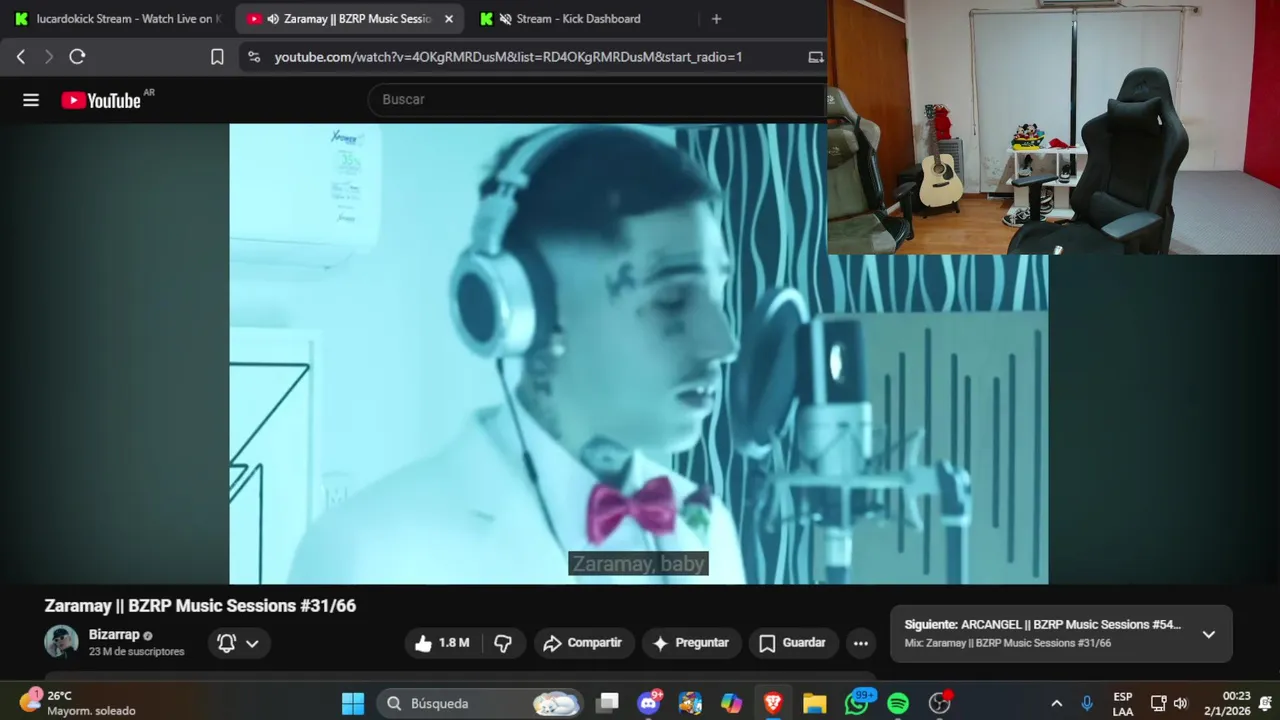This screenshot has width=1280, height=720.
Task: Click the taskbar Búsqueda search box
Action: tap(482, 704)
